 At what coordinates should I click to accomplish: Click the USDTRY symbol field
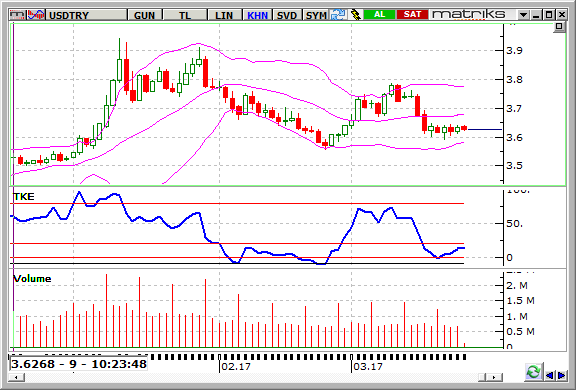[86, 15]
